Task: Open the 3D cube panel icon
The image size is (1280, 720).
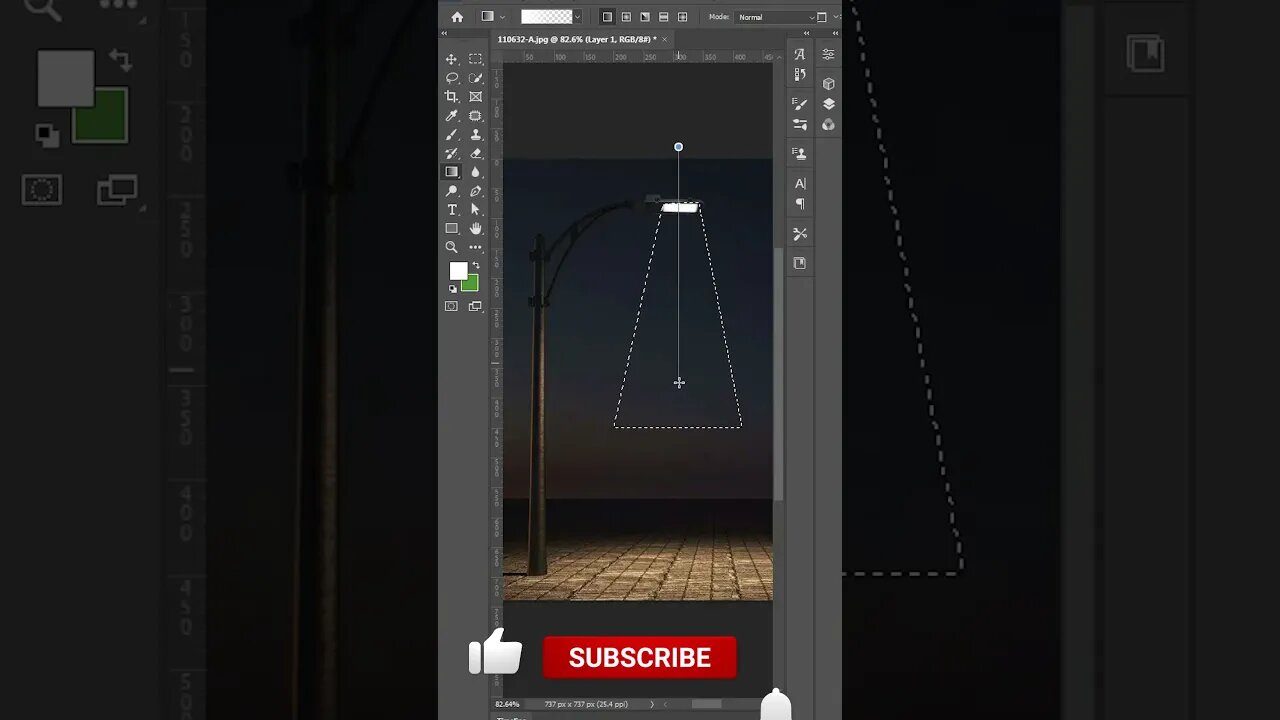Action: click(828, 84)
